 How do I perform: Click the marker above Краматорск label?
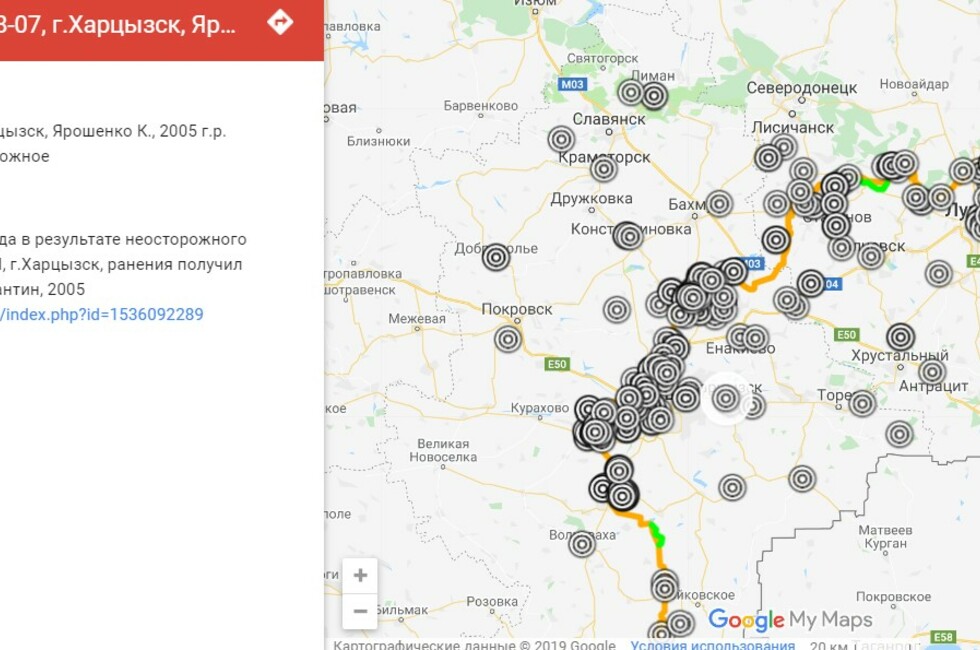pos(562,140)
